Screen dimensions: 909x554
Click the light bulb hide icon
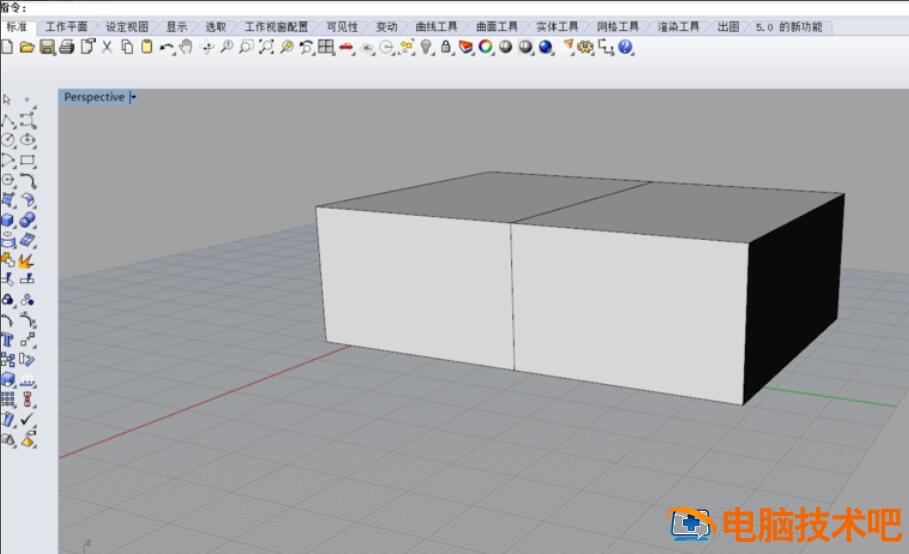pos(426,48)
